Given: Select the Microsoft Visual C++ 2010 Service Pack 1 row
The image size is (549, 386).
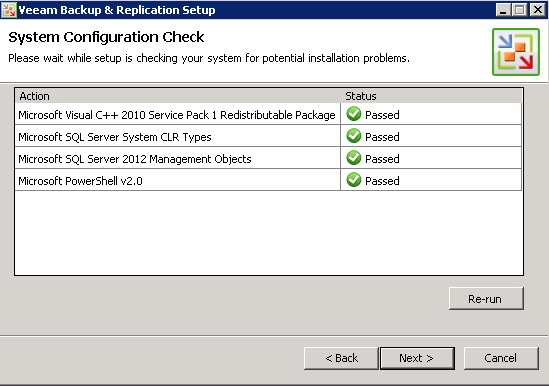Looking at the screenshot, I should pos(268,114).
